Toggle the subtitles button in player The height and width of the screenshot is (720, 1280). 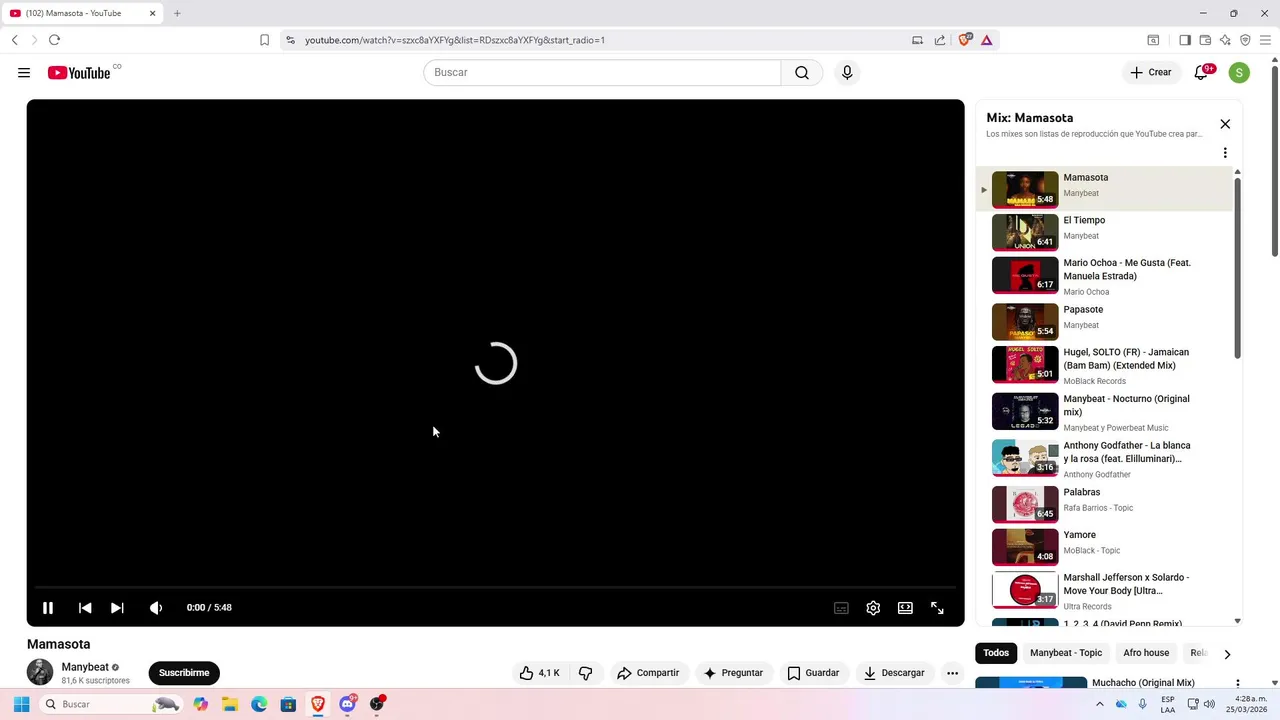point(842,608)
